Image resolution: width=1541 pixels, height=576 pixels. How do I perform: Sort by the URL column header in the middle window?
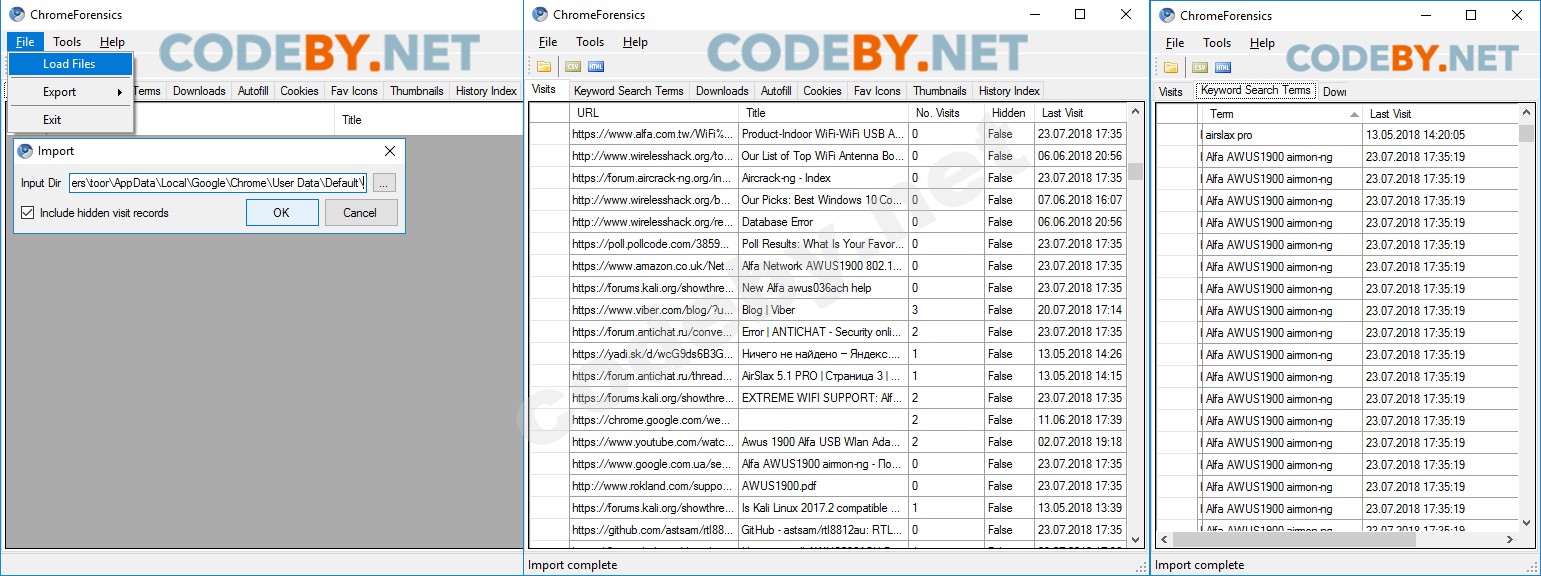click(x=653, y=112)
